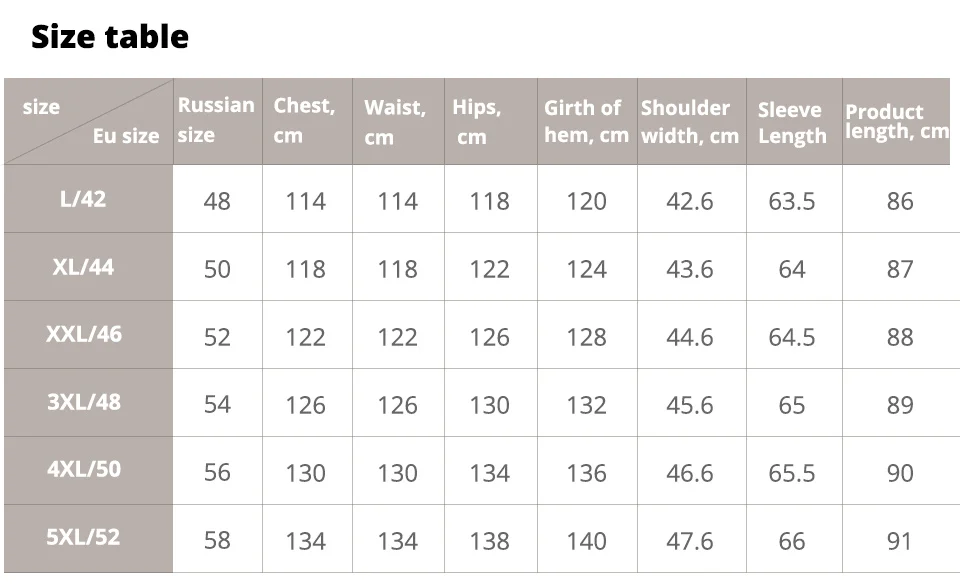
Task: Click sleeve length value 65.5
Action: tap(792, 472)
